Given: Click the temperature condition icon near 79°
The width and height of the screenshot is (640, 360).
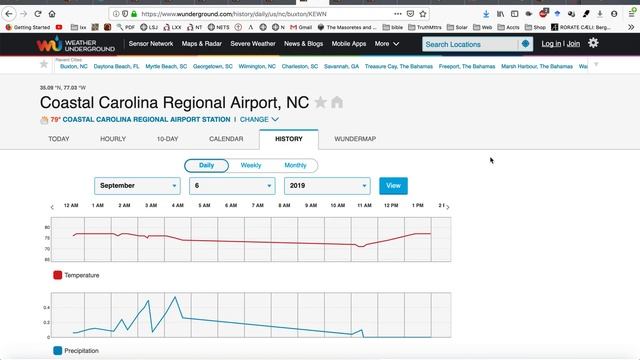Looking at the screenshot, I should pos(44,120).
